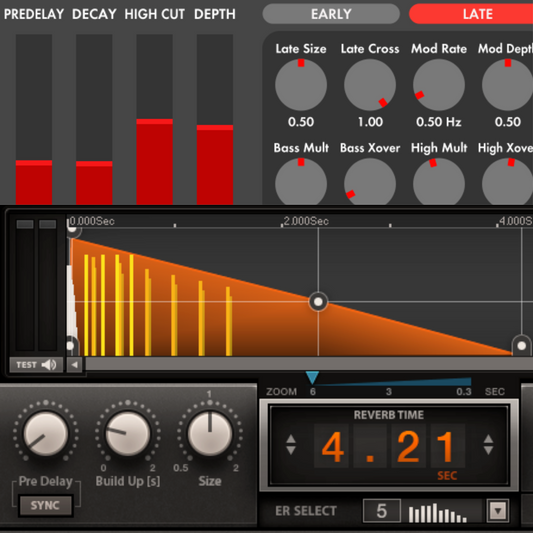
Task: Click the Mod Rate knob
Action: pos(439,85)
